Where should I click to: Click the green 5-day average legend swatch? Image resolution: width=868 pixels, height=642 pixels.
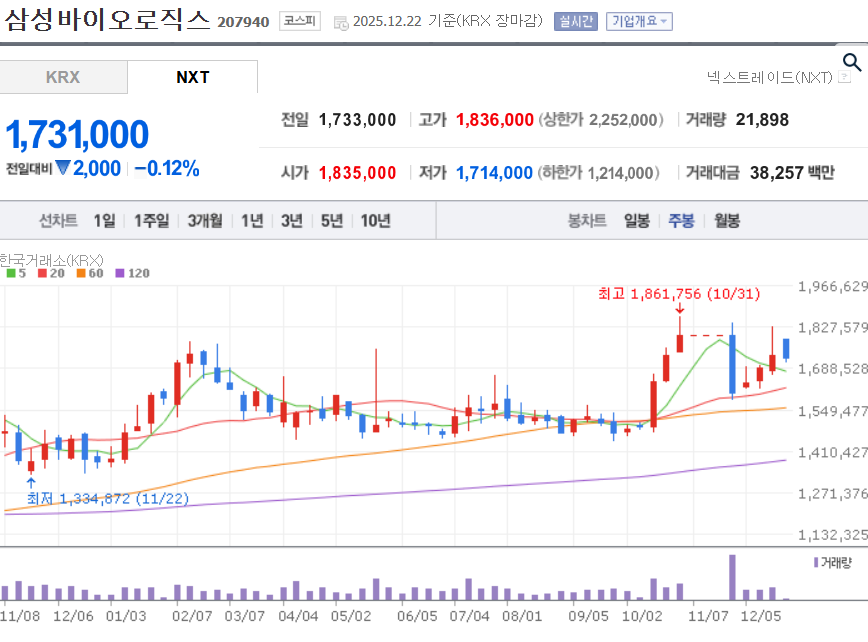[x=11, y=273]
